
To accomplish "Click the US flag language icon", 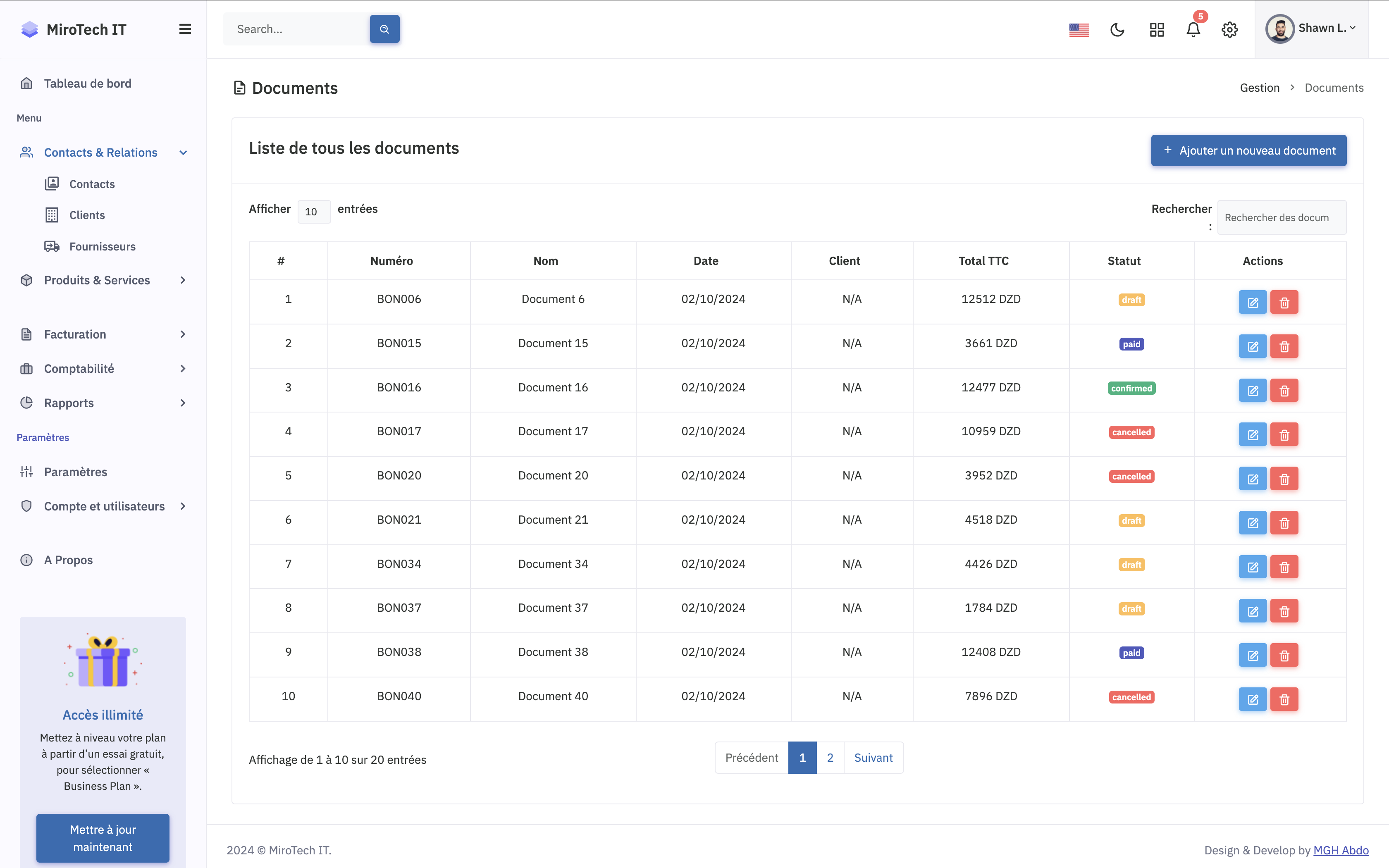I will click(1079, 29).
